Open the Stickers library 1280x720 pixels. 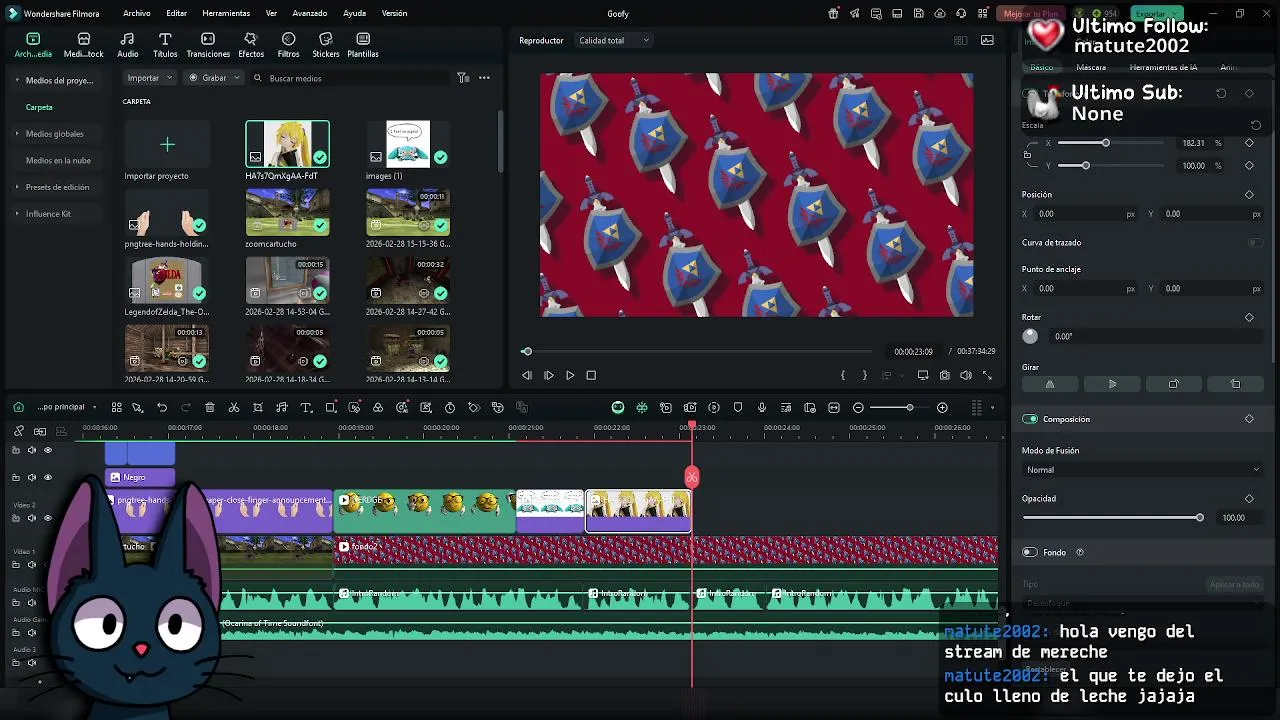(x=326, y=45)
